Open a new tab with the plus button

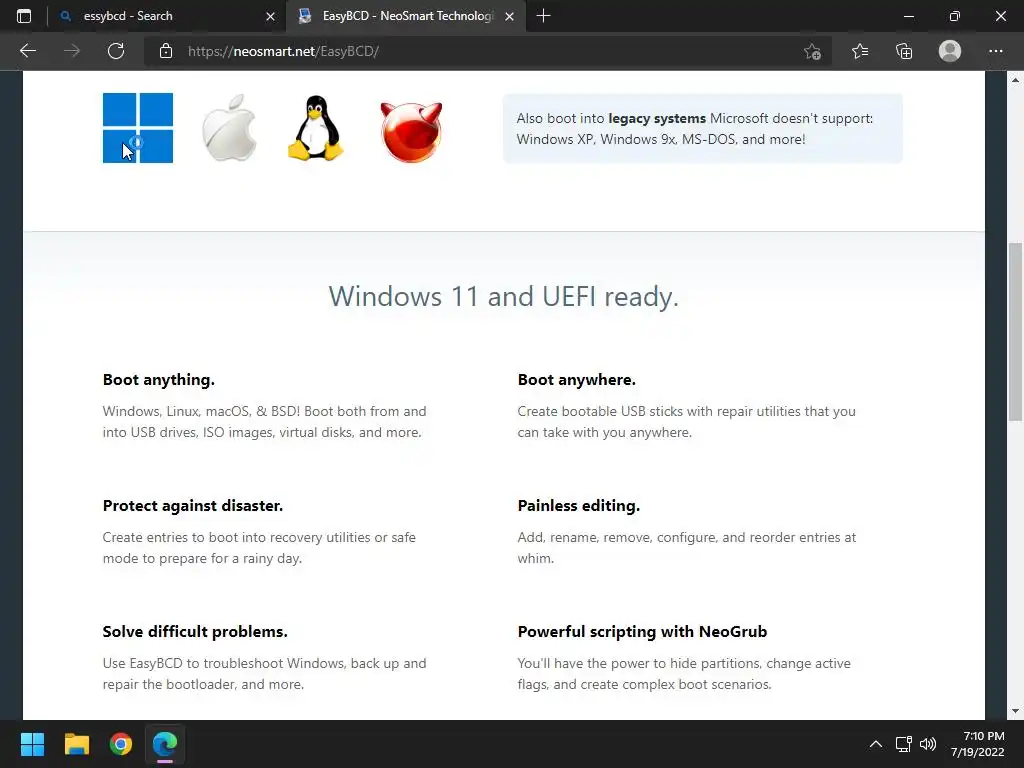click(543, 16)
